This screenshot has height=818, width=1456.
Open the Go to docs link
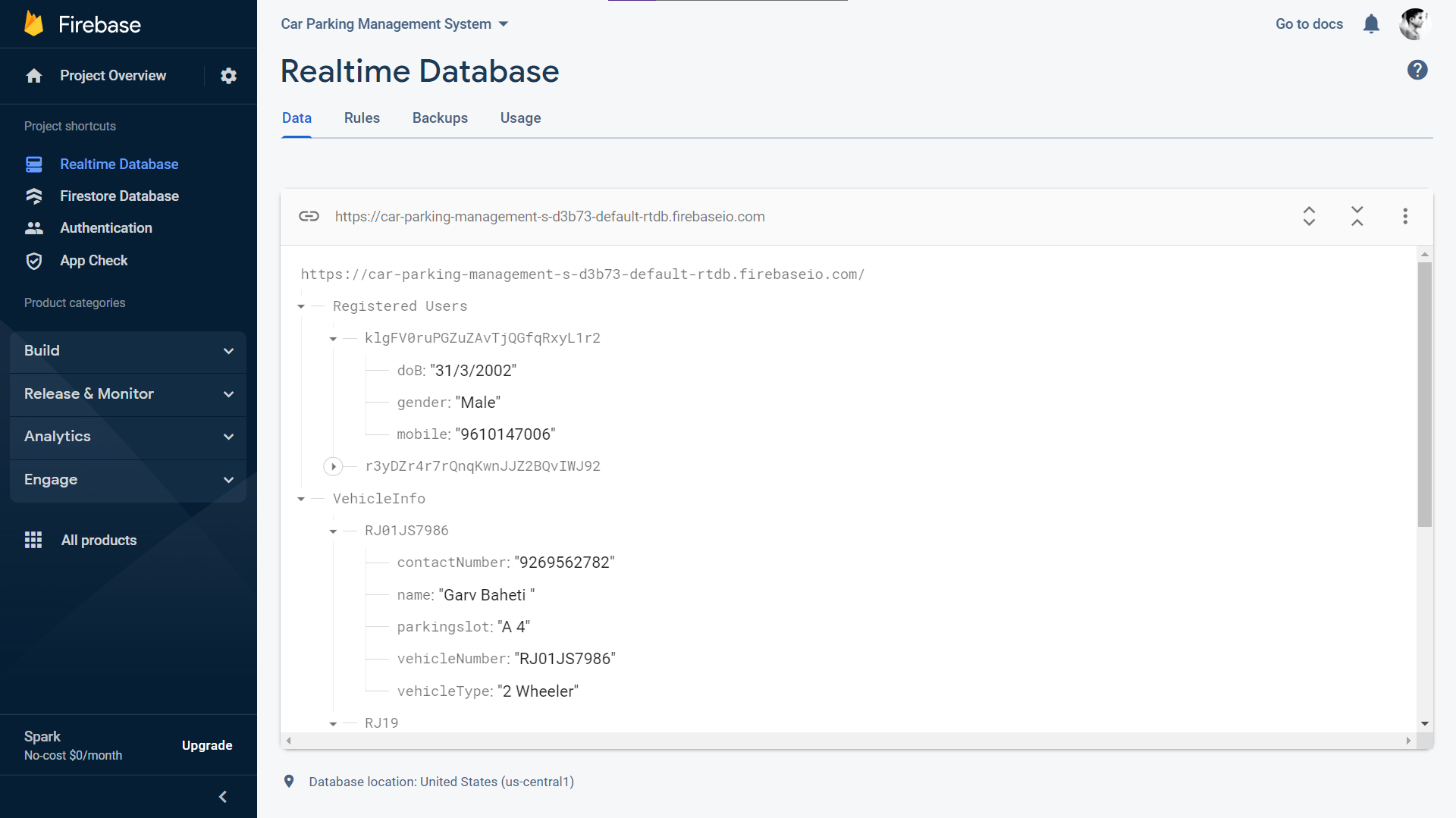coord(1309,24)
